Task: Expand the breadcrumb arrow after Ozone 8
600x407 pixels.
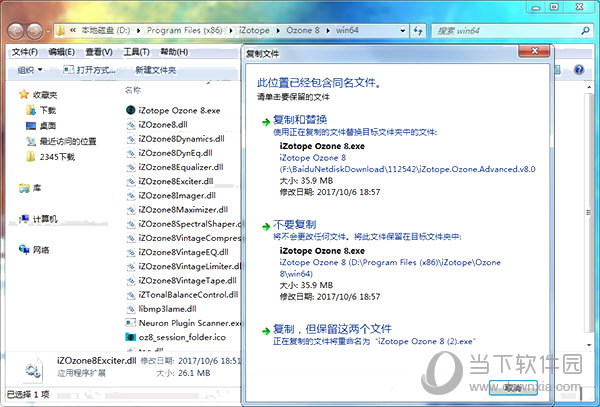Action: (x=328, y=31)
